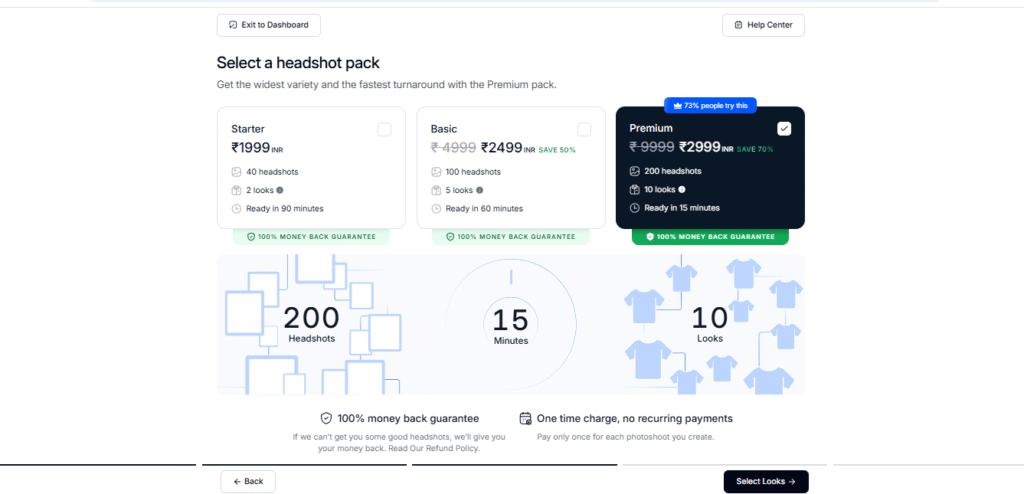Image resolution: width=1024 pixels, height=494 pixels.
Task: Click the struck-through ₹9999 price
Action: click(652, 148)
